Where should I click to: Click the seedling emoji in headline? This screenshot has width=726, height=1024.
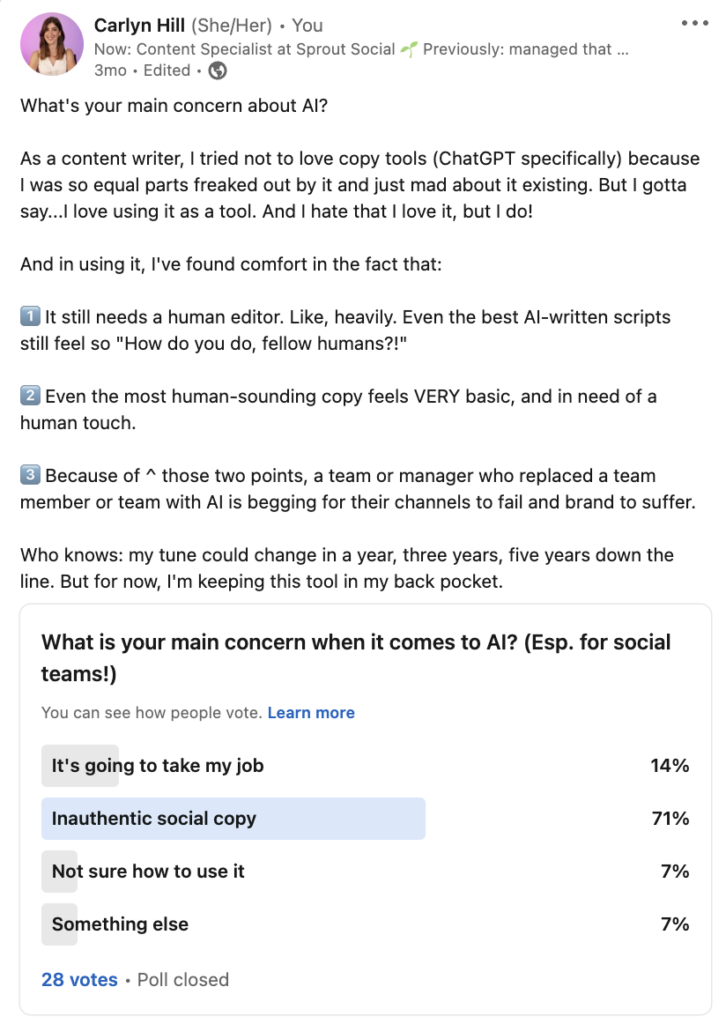(x=407, y=48)
